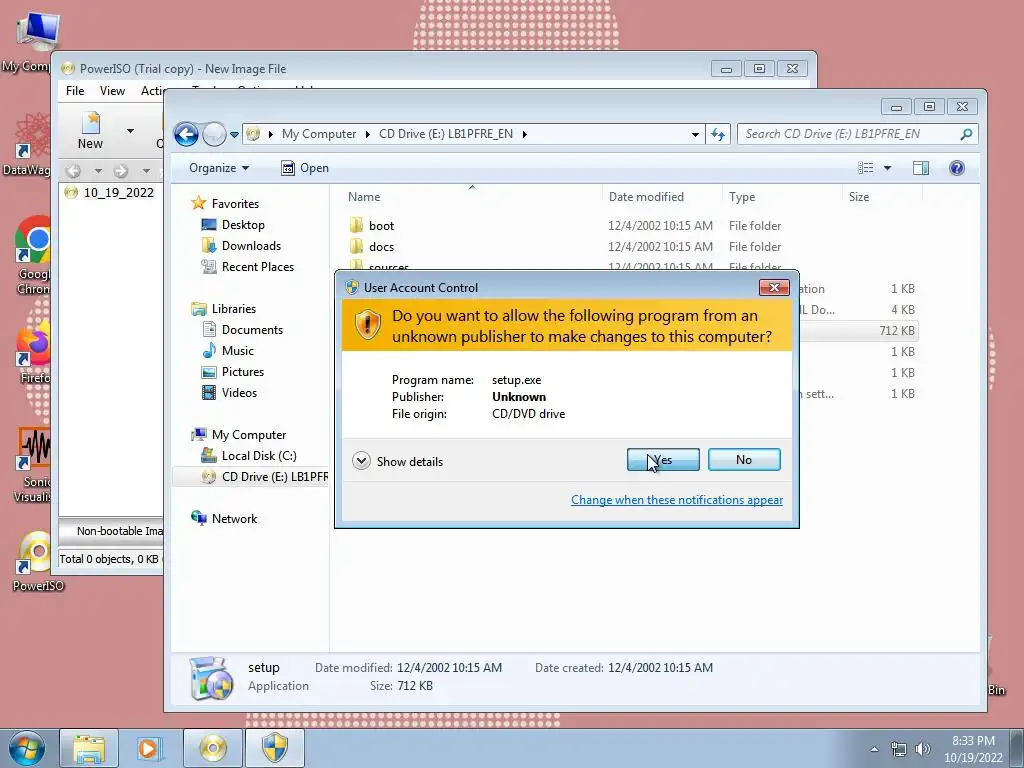
Task: Open the PowerISO File menu
Action: pyautogui.click(x=75, y=91)
